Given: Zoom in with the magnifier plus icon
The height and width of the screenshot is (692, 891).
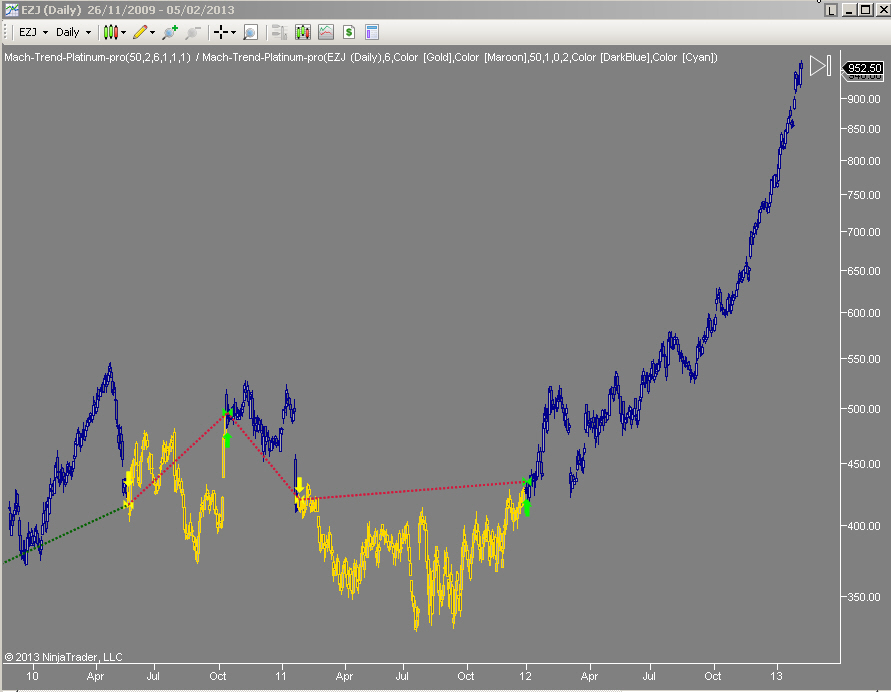Looking at the screenshot, I should coord(167,31).
